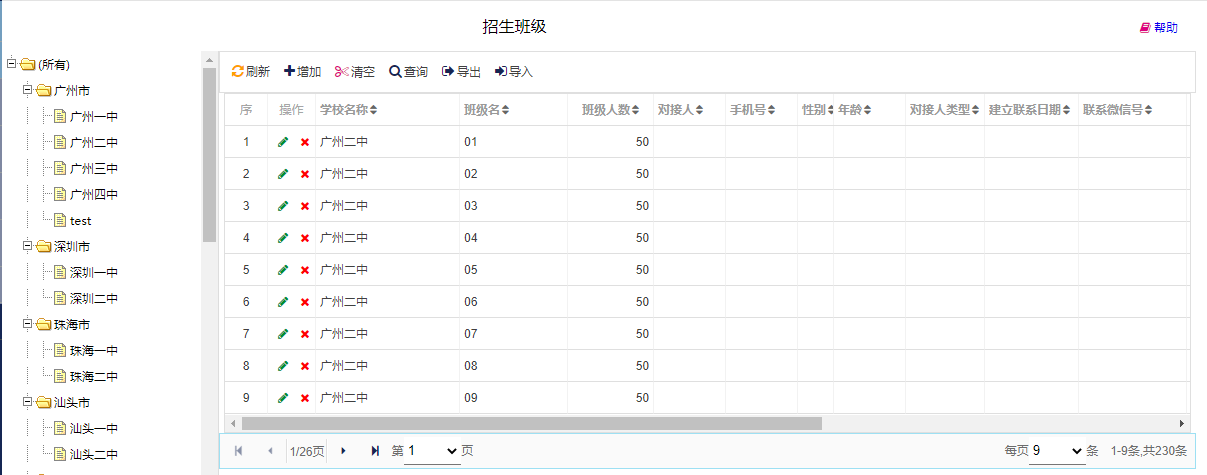The image size is (1207, 475).
Task: Select 珠海一中 in the tree
Action: click(x=94, y=350)
